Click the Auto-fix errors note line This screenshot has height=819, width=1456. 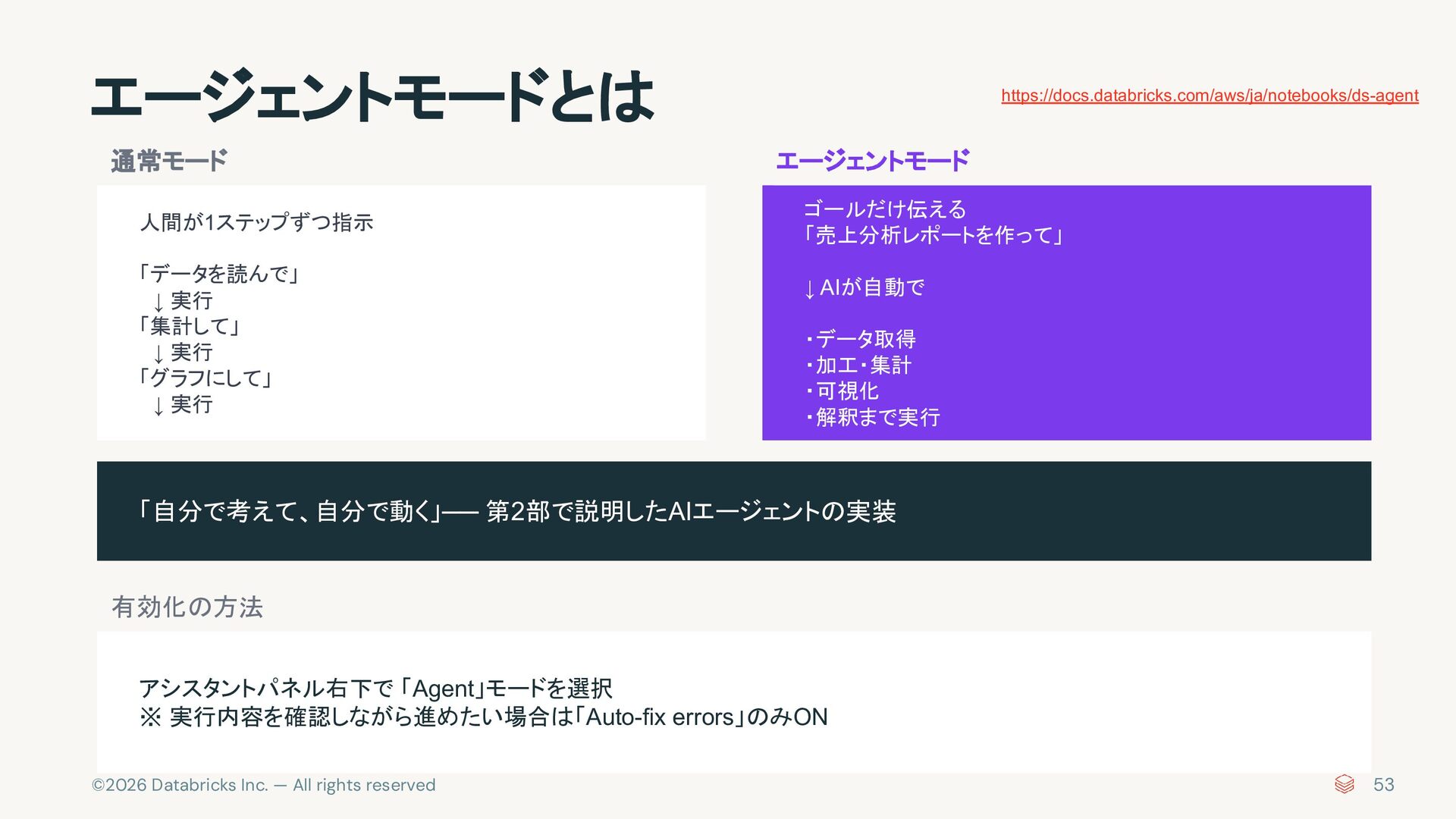coord(483,717)
